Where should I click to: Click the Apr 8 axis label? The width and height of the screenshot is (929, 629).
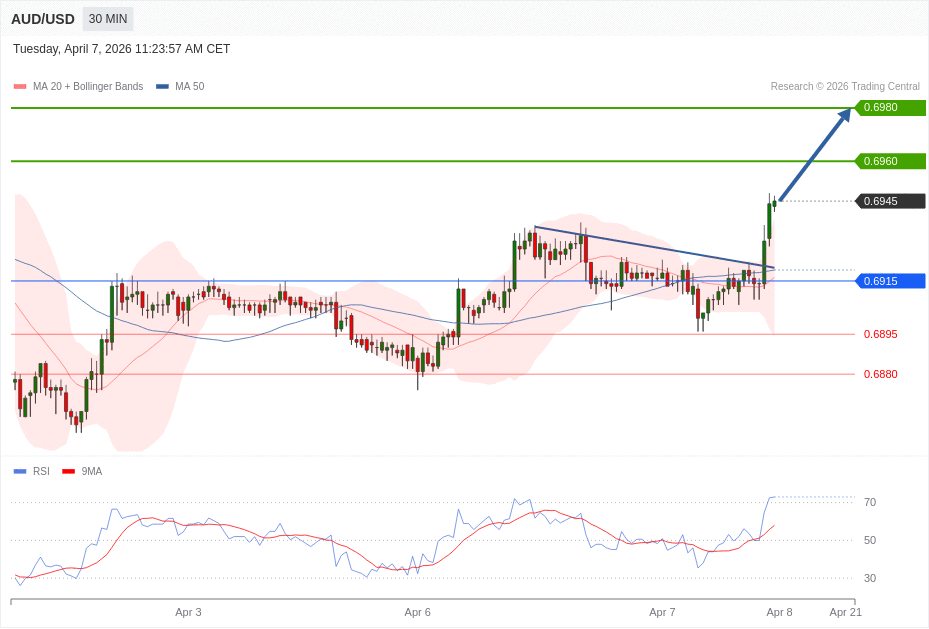(x=779, y=612)
